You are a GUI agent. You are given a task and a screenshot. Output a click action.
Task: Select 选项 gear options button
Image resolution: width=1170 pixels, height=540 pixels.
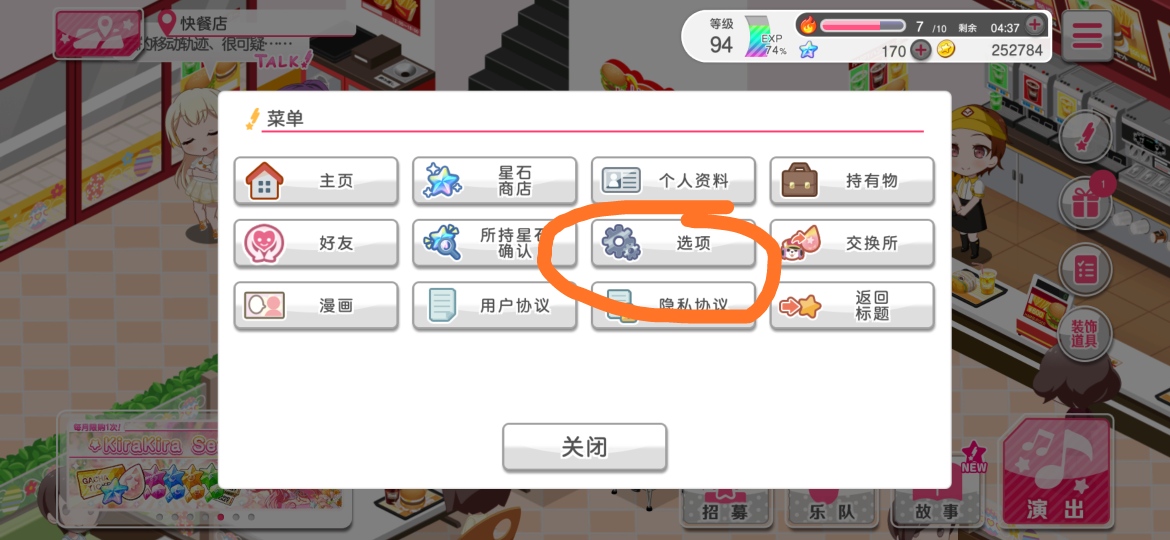(673, 243)
